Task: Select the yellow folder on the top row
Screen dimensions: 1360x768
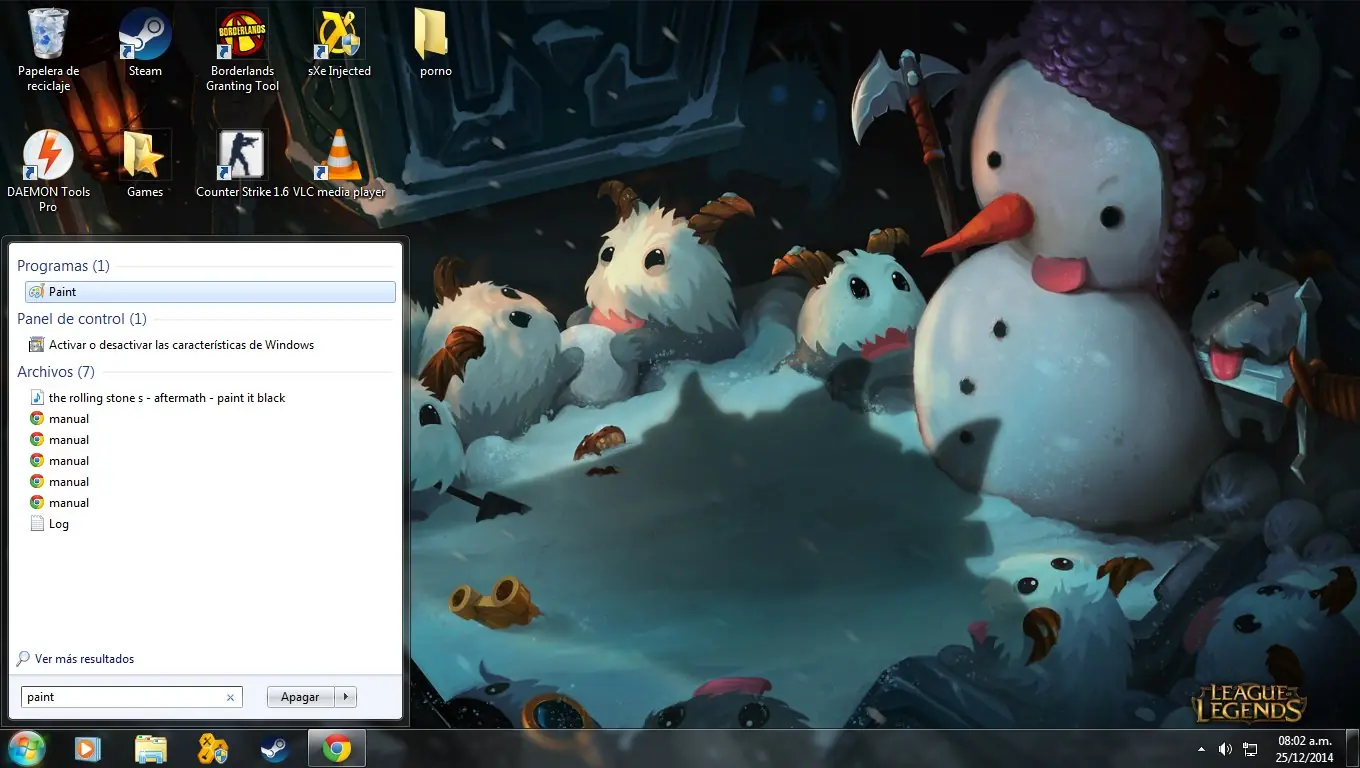Action: [435, 43]
